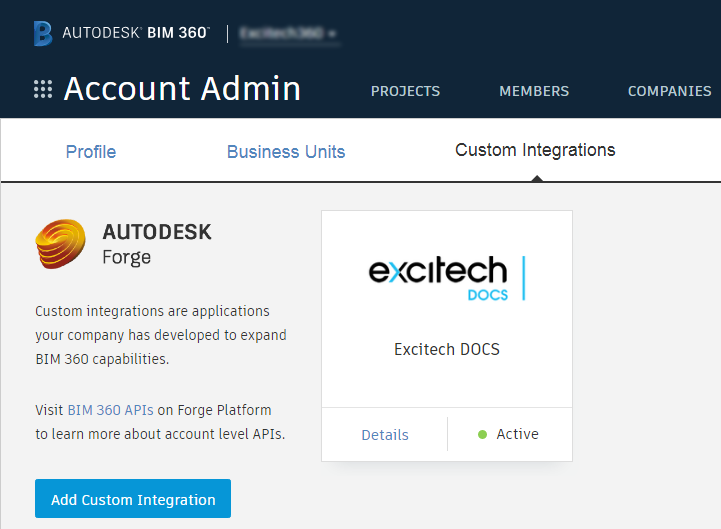The image size is (721, 529).
Task: Switch to the Profile tab
Action: [91, 152]
